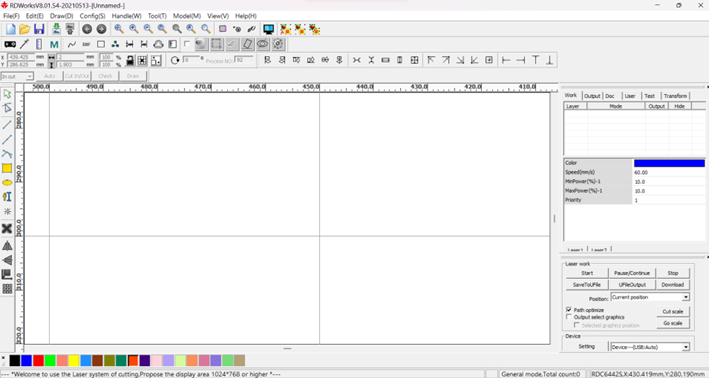Click the black X Delete tool
This screenshot has height=378, width=709.
(x=7, y=228)
